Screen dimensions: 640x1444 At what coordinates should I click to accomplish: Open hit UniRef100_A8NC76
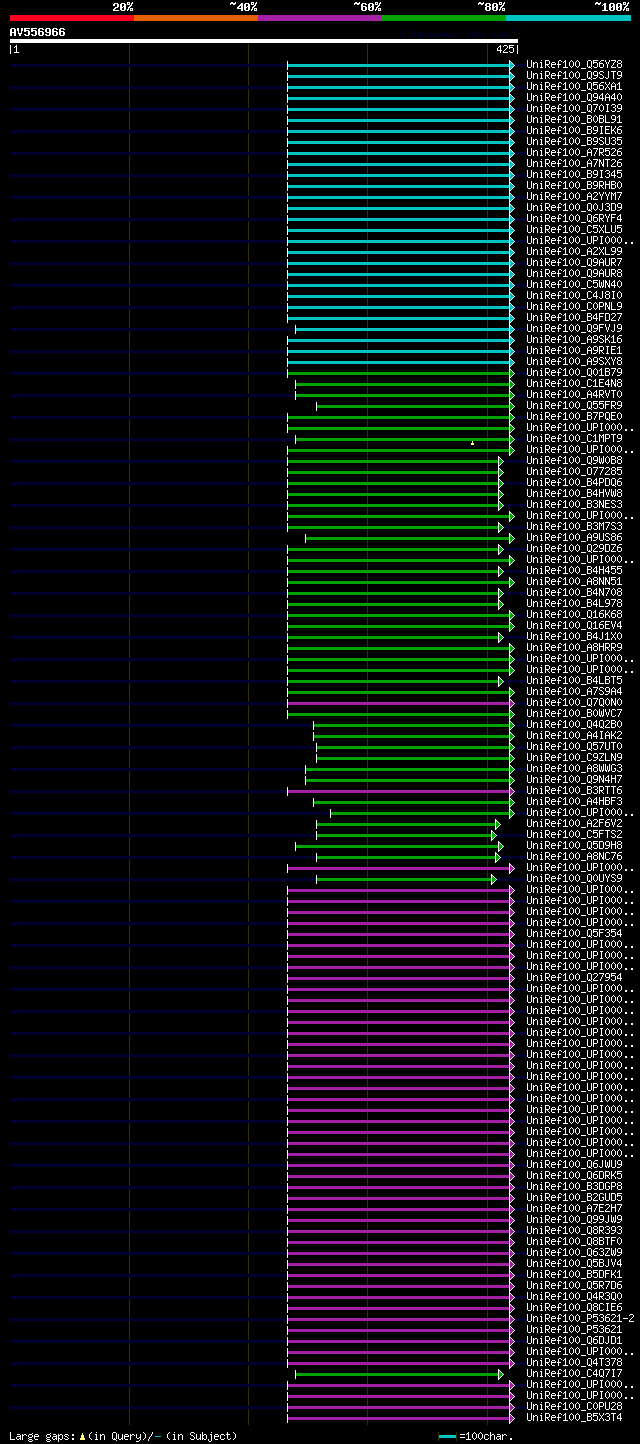point(574,856)
